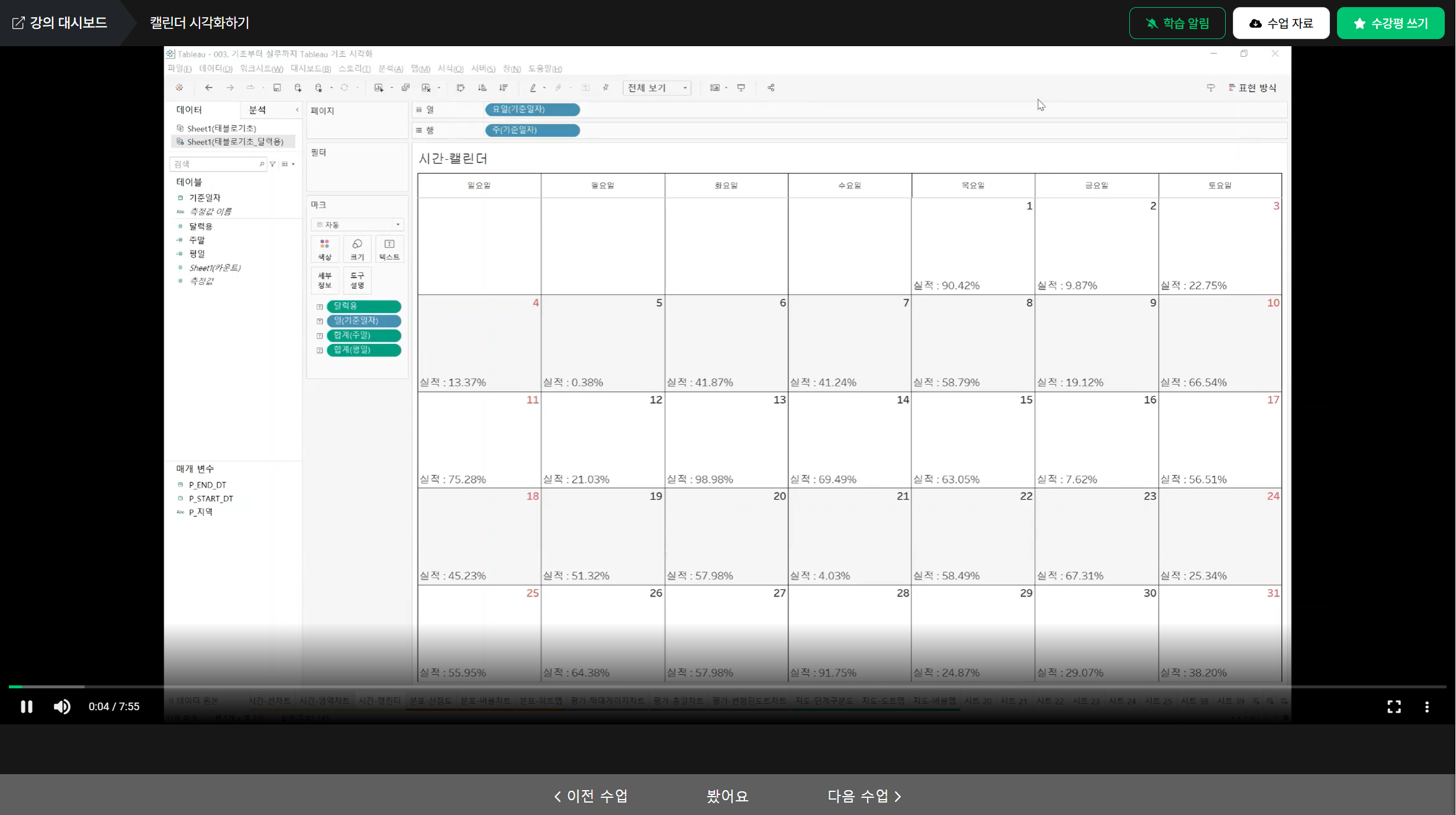
Task: Select the P_START_DT parameter
Action: coord(211,499)
